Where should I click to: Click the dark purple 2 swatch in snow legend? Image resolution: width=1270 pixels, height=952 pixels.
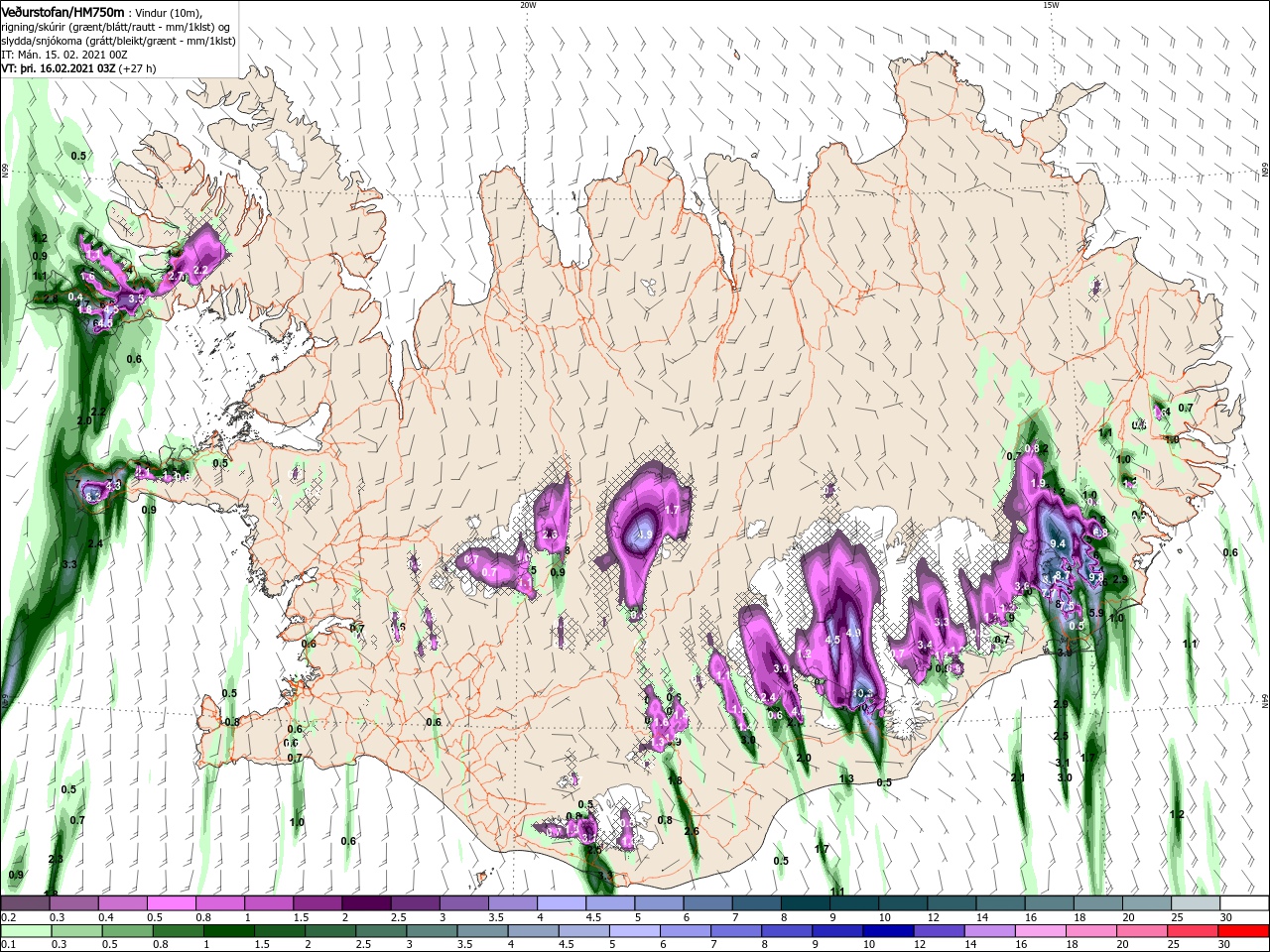click(365, 903)
